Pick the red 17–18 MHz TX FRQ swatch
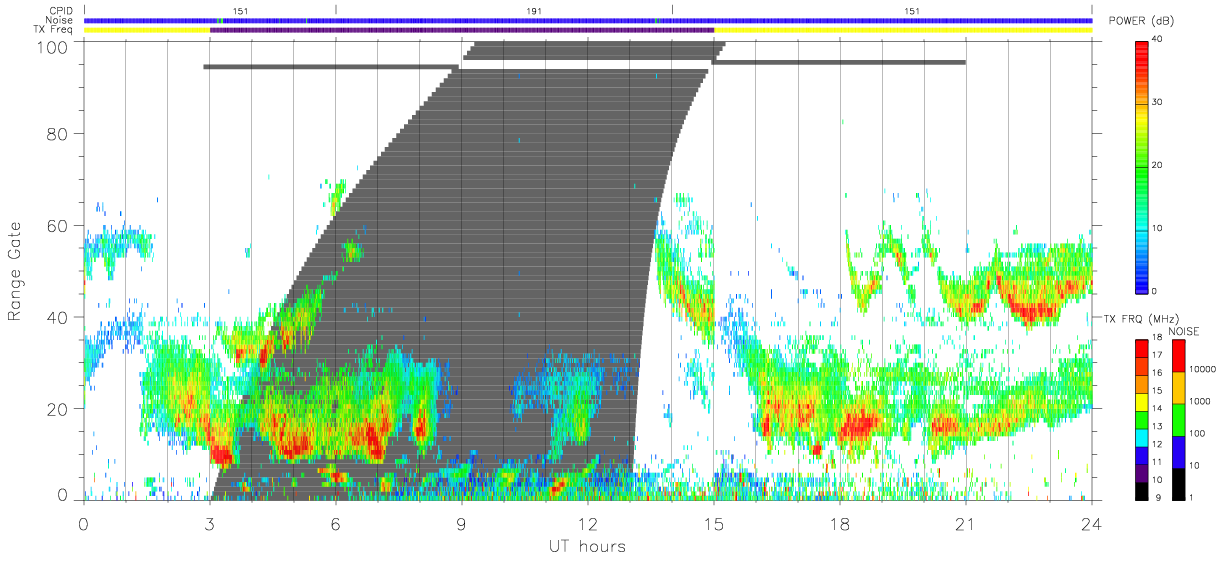The width and height of the screenshot is (1228, 567). click(x=1141, y=349)
